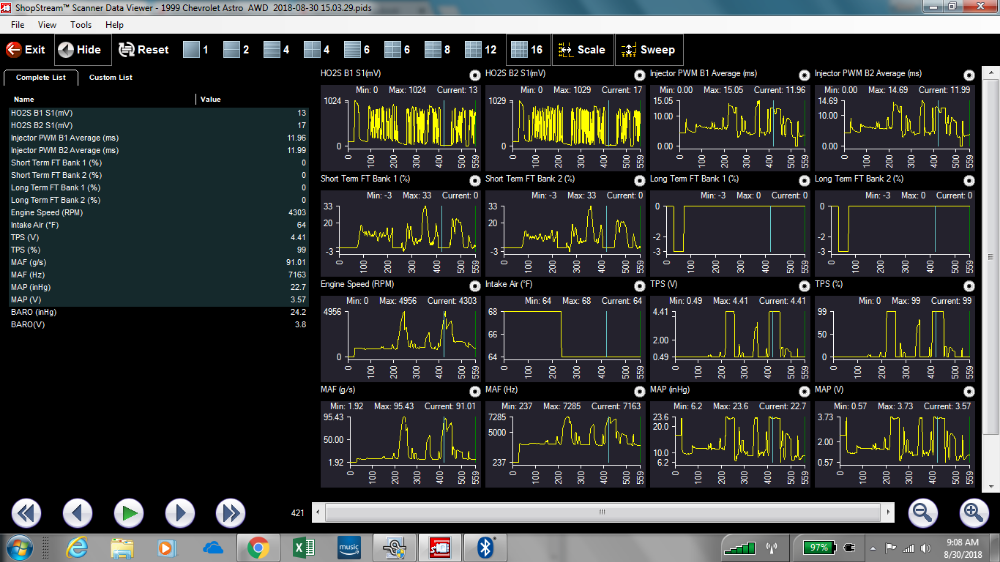Select the 12-graph layout
This screenshot has width=1000, height=562.
[x=481, y=50]
